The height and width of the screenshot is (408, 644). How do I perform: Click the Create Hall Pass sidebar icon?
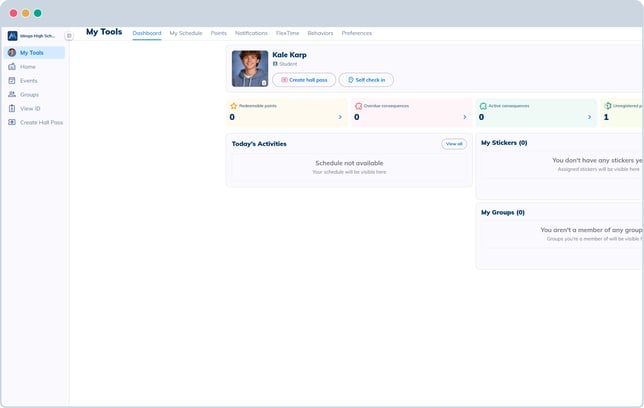[x=12, y=123]
